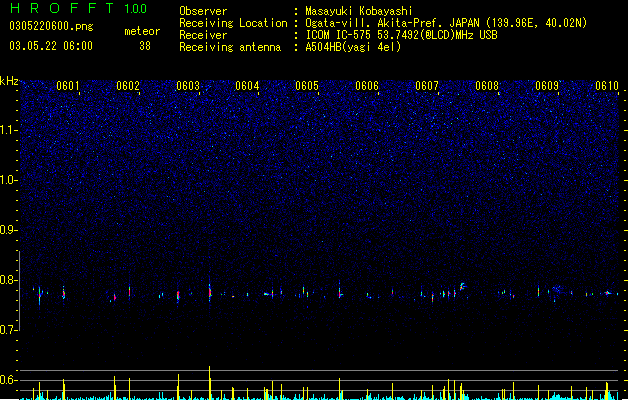Viewport: 629px width, 400px height.
Task: Click the 0601 time marker
Action: coord(68,86)
